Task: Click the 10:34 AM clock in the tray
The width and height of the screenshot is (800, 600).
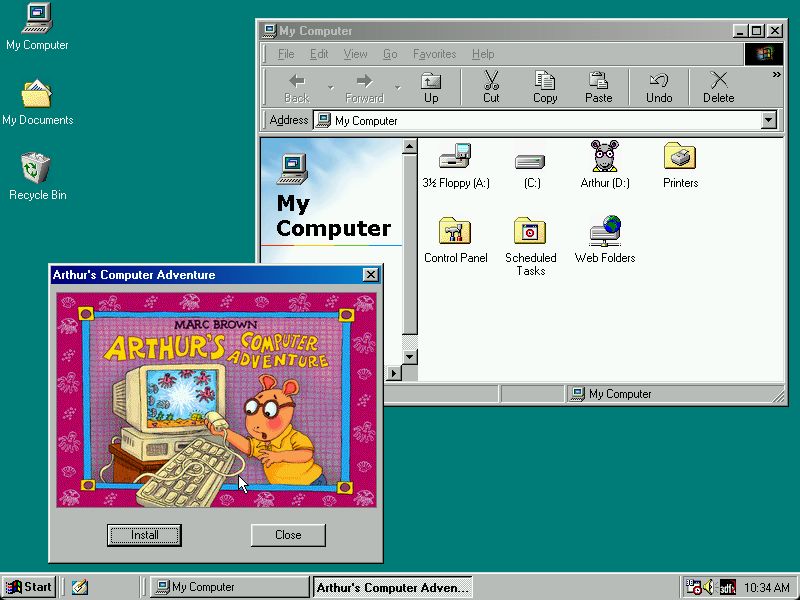Action: (x=766, y=587)
